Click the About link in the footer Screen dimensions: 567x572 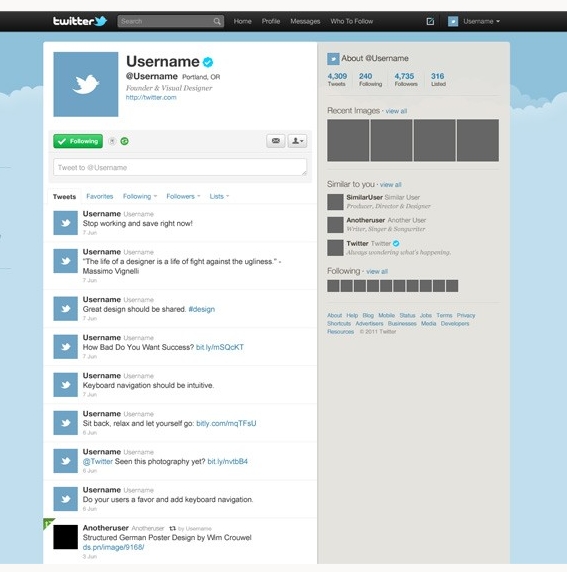pyautogui.click(x=335, y=315)
